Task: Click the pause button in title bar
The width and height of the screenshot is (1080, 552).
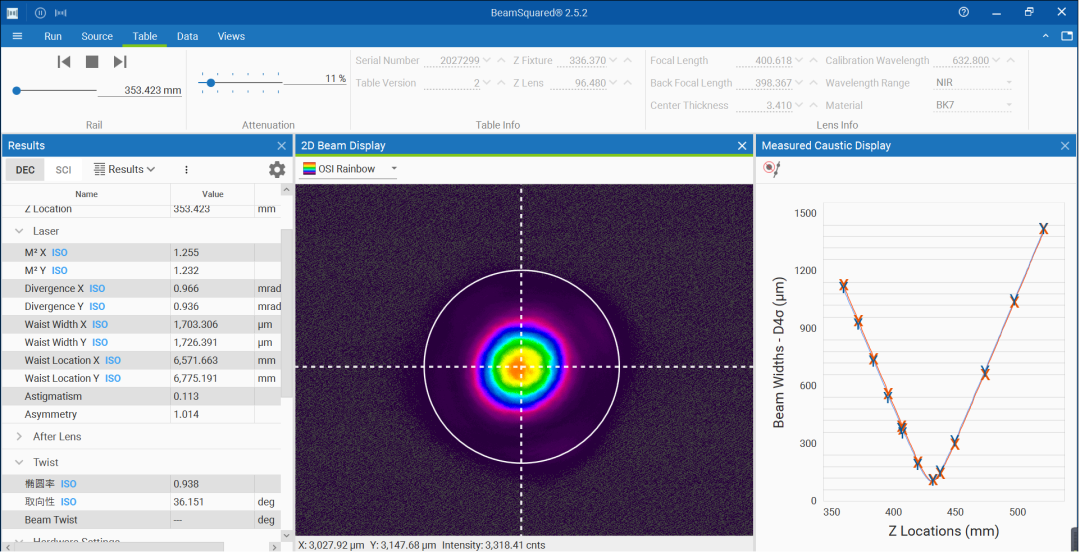Action: point(40,12)
